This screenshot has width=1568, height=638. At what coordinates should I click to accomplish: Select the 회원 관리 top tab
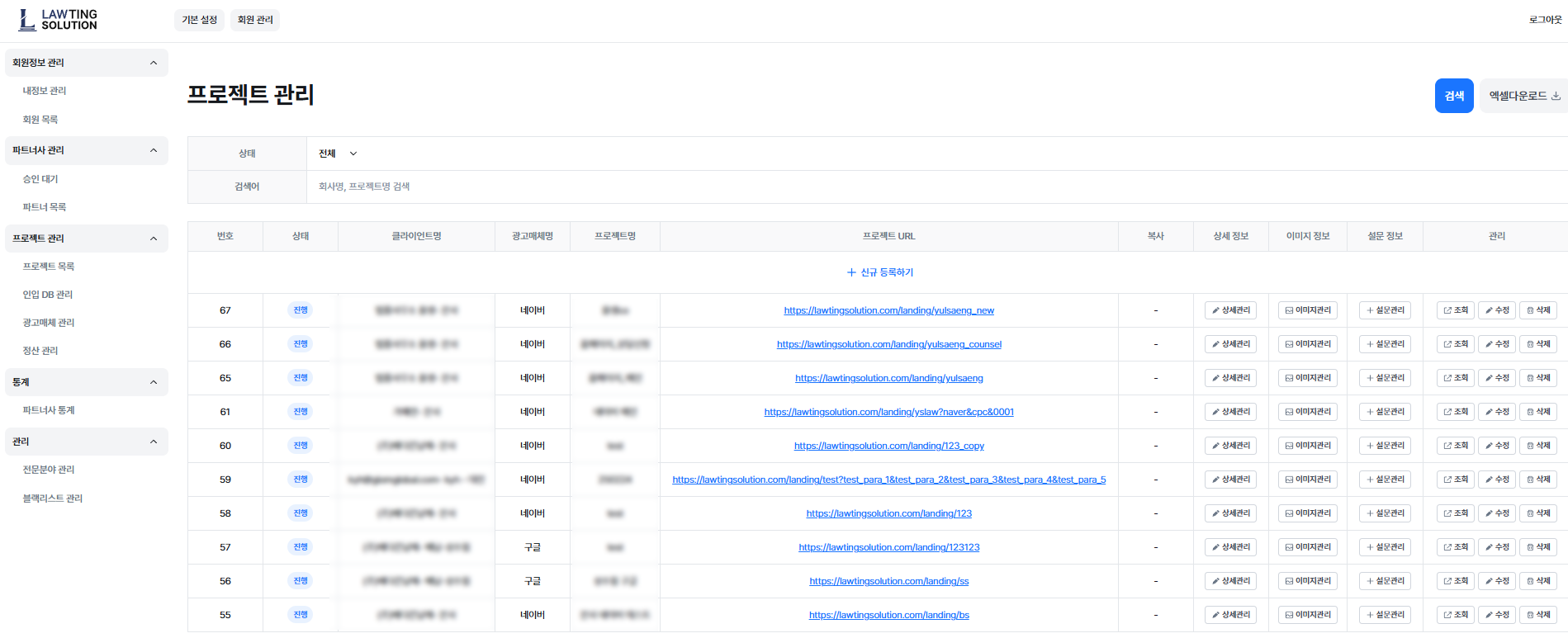pos(255,20)
